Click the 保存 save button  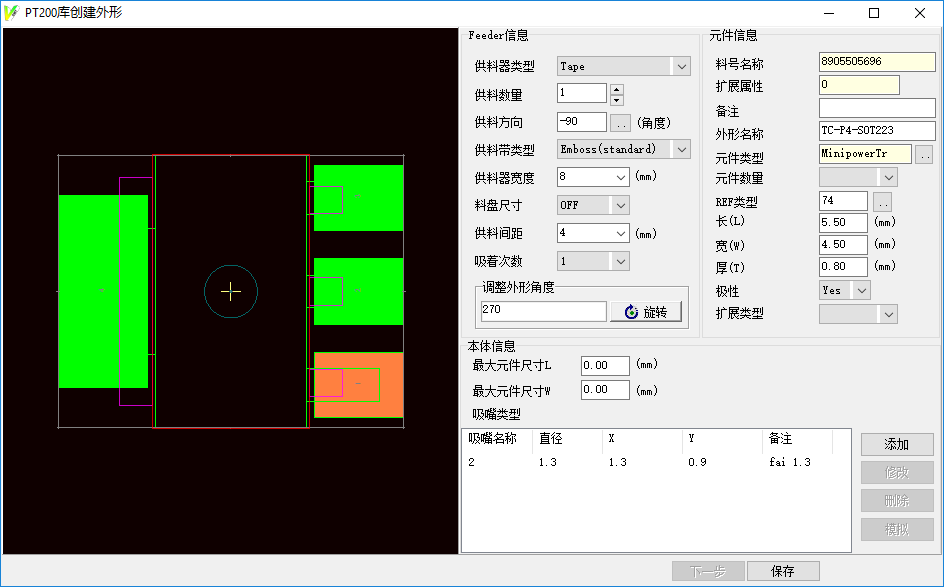[783, 571]
